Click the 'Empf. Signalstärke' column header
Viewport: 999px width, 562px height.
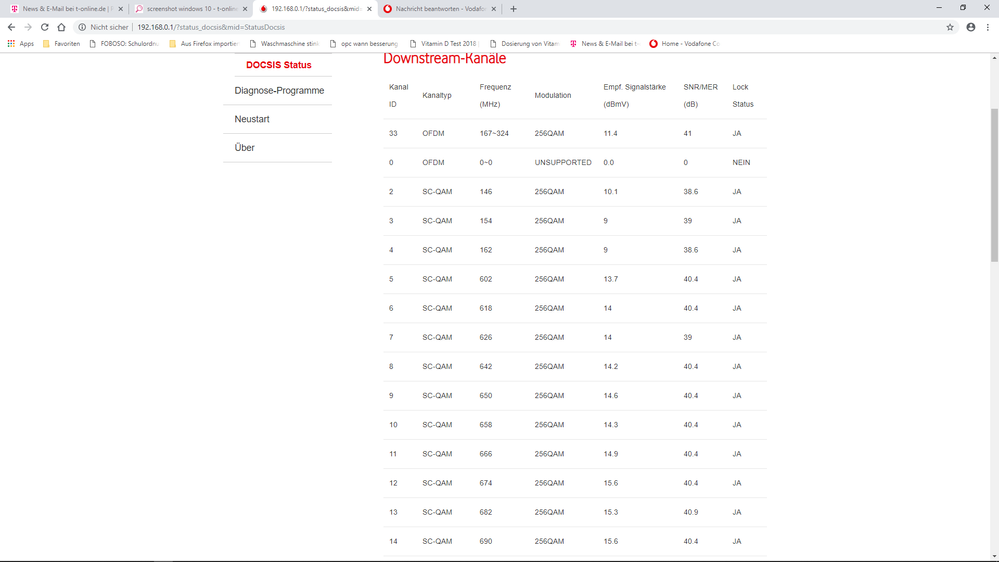coord(634,96)
